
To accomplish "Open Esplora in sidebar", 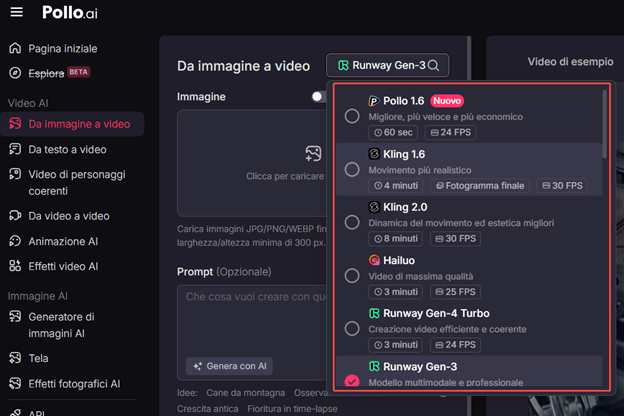I will coord(46,73).
